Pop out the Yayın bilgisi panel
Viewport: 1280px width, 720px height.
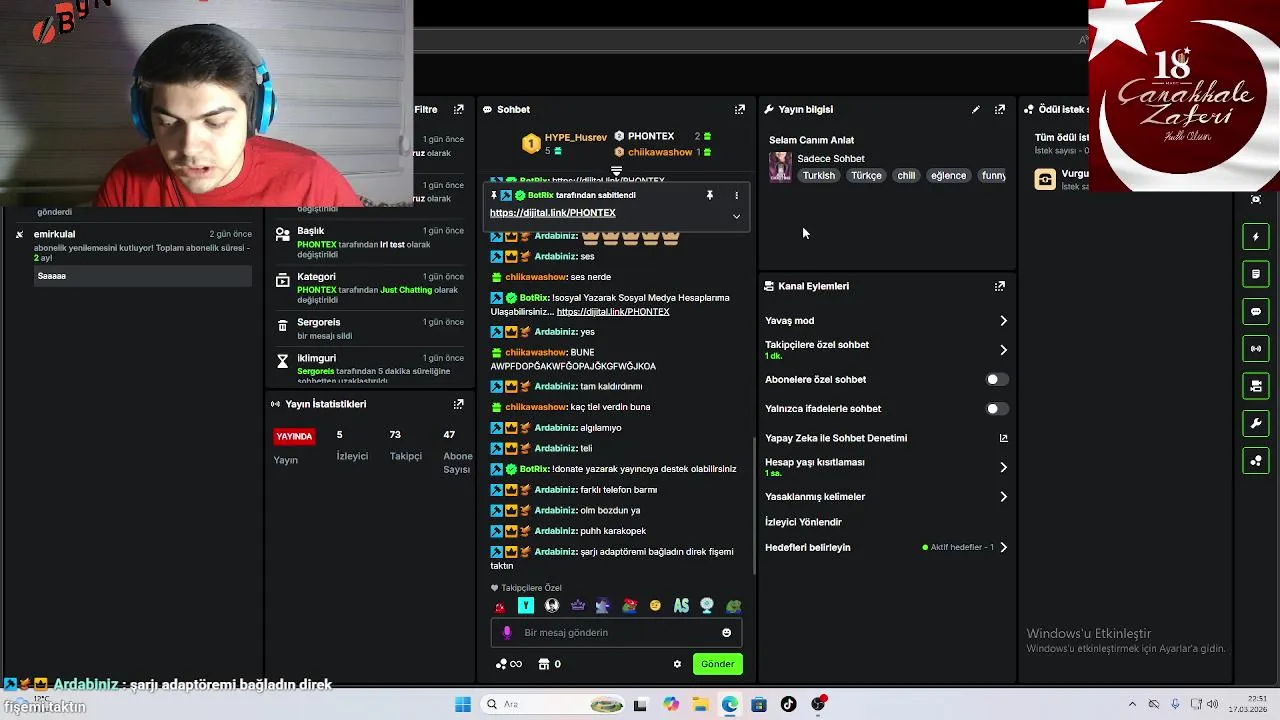(1000, 109)
